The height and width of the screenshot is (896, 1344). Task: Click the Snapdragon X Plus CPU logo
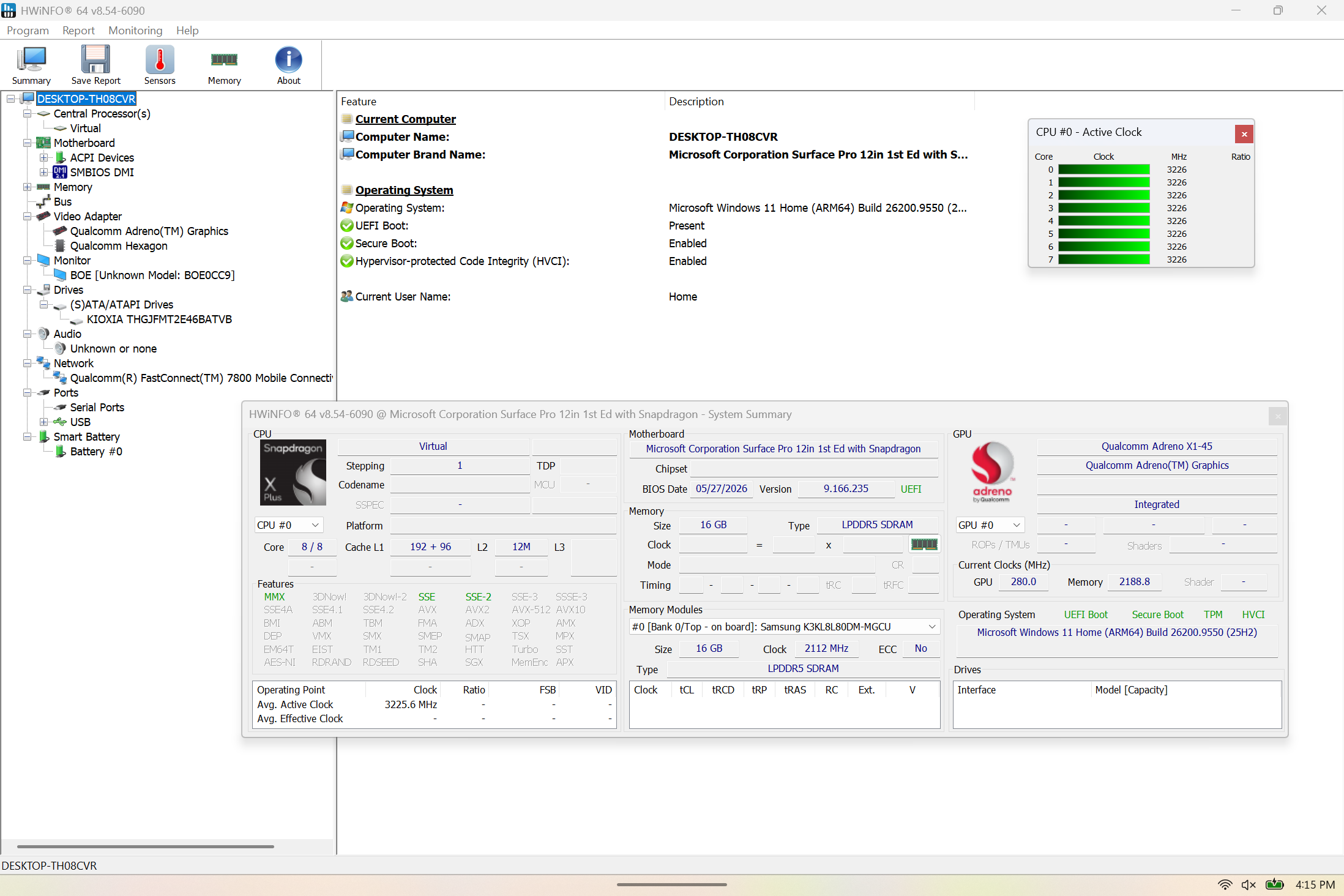[x=293, y=472]
